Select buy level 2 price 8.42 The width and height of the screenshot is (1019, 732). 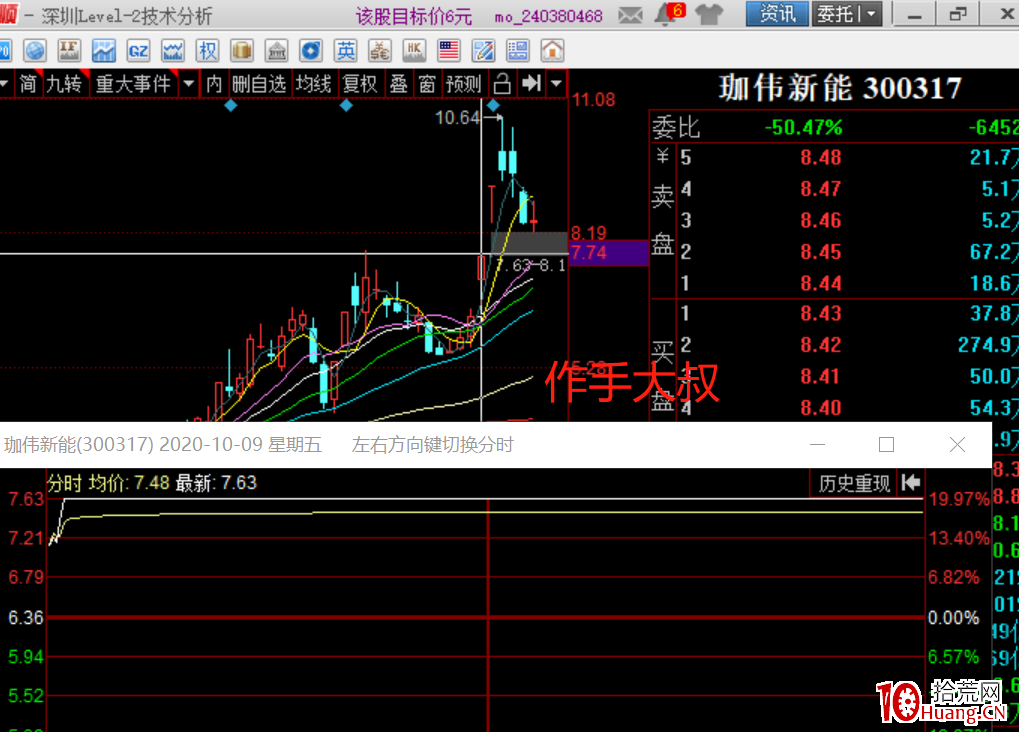click(821, 345)
